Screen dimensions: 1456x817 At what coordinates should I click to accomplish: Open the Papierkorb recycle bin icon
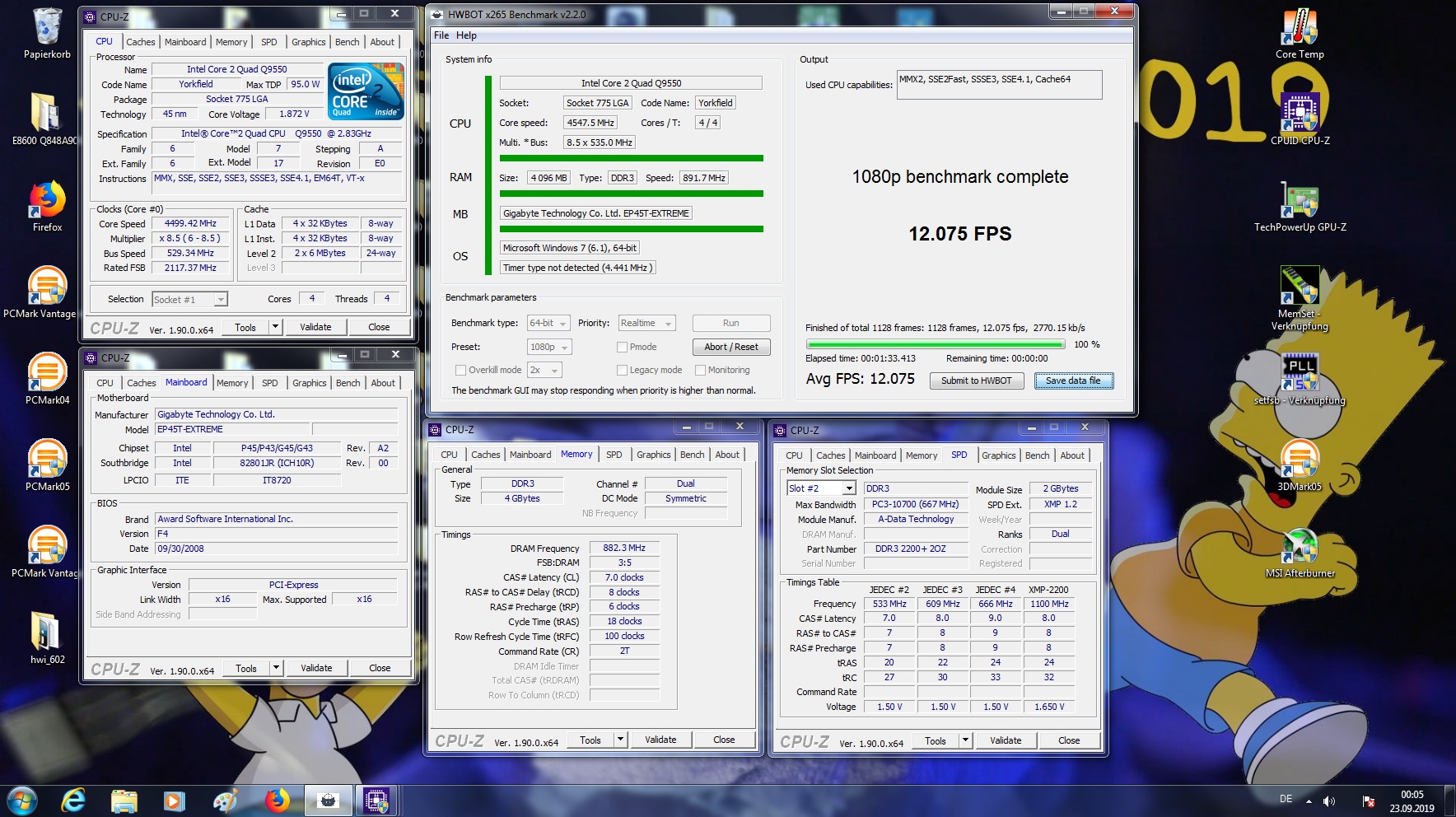pos(47,34)
